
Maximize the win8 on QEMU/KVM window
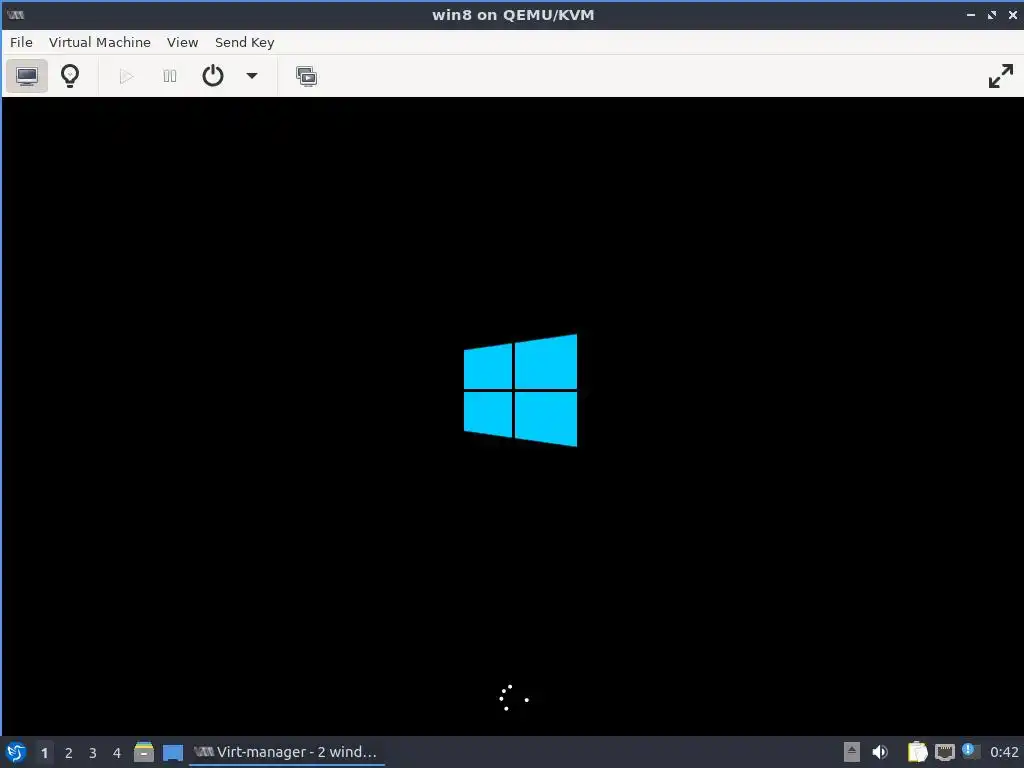click(x=992, y=14)
